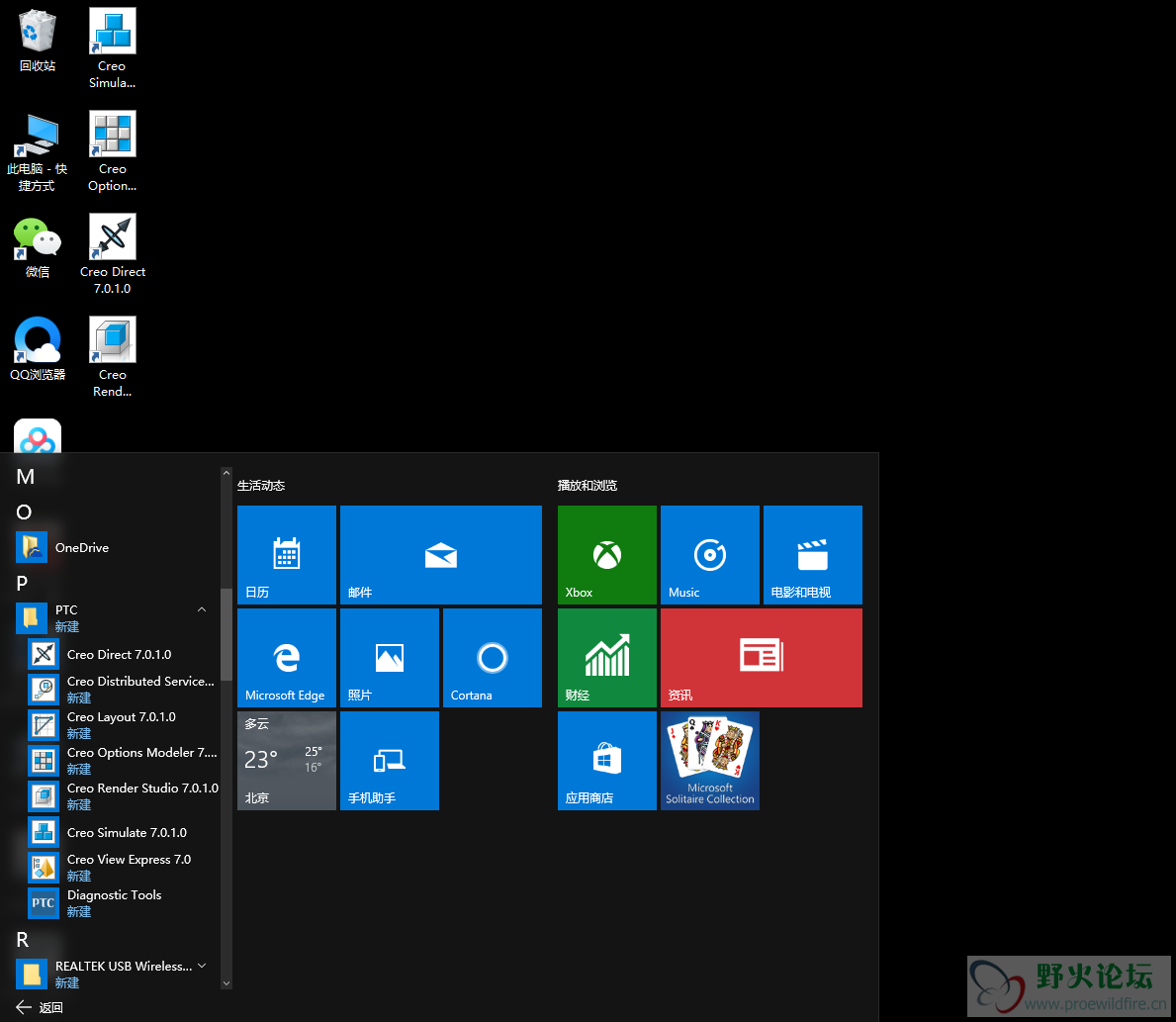Screen dimensions: 1176x1022
Task: Open the 手机助手 tile
Action: 390,760
